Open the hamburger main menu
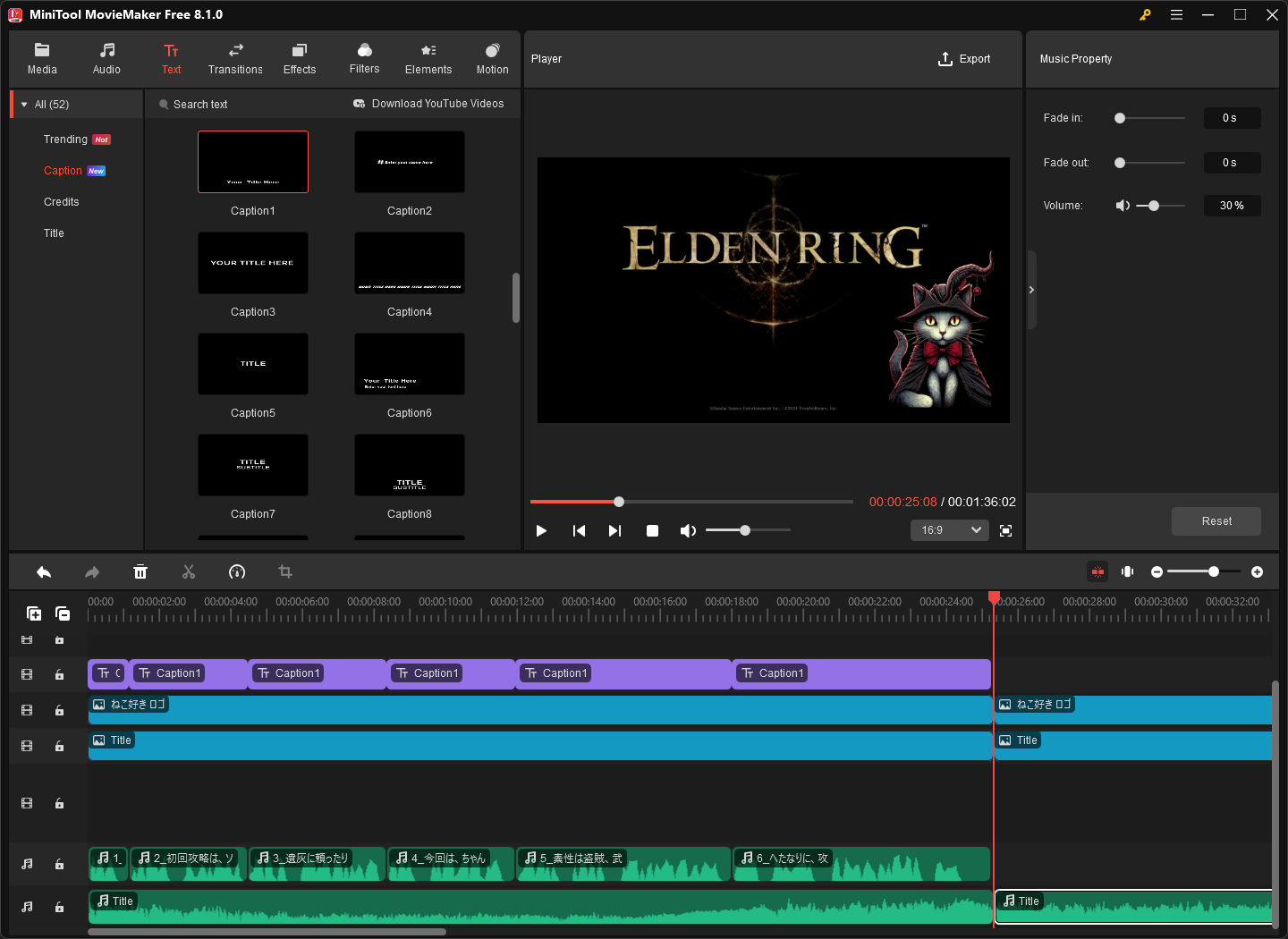 click(1176, 15)
